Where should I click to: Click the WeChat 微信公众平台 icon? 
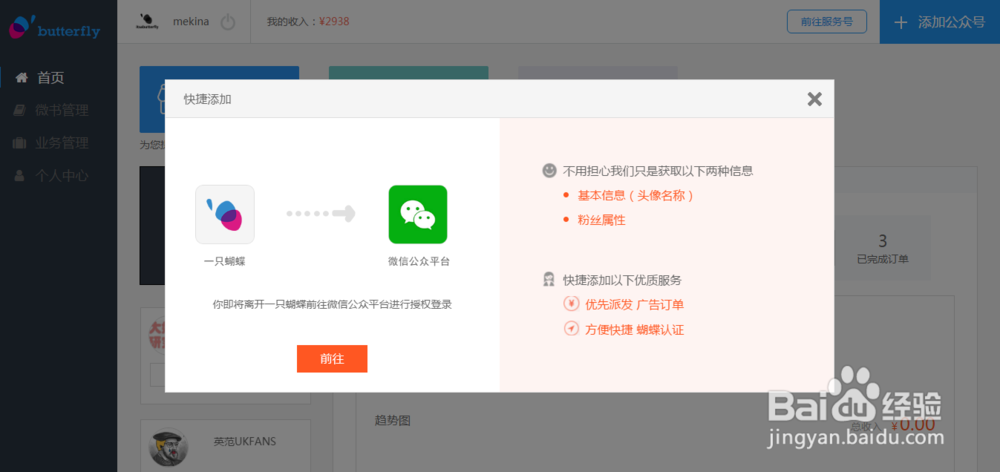418,214
